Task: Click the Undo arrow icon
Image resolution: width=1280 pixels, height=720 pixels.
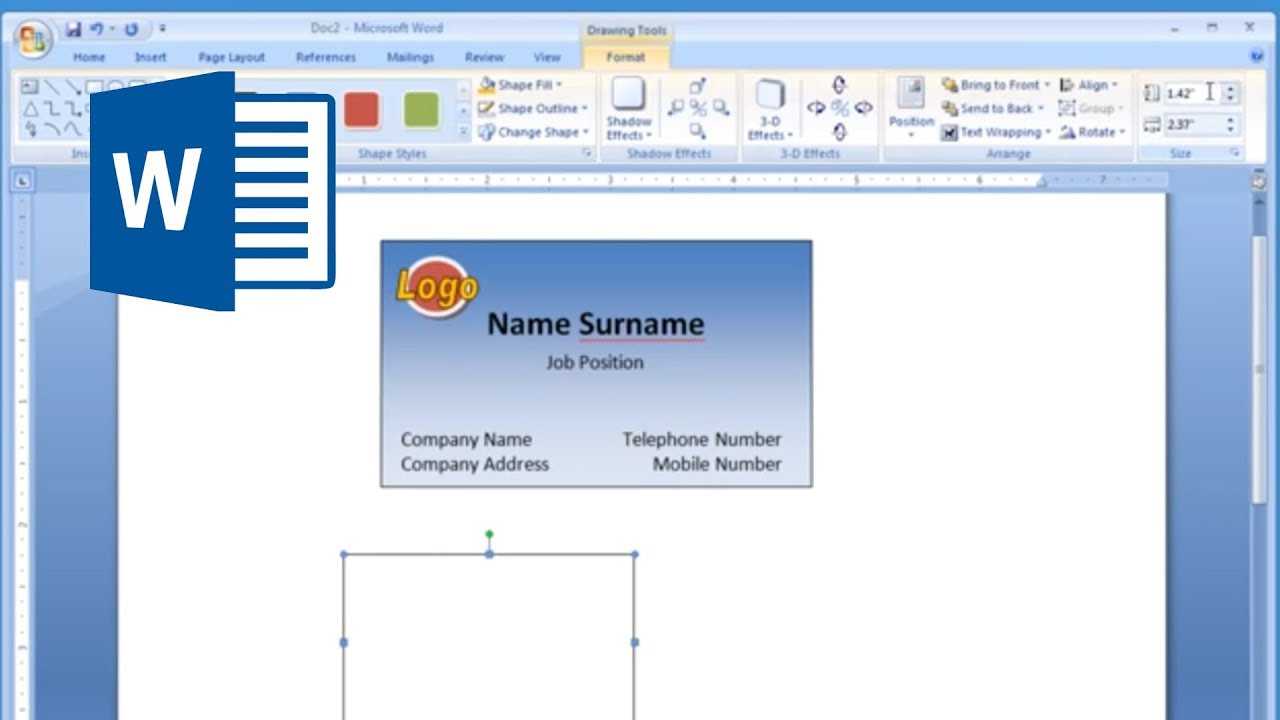Action: [x=97, y=29]
